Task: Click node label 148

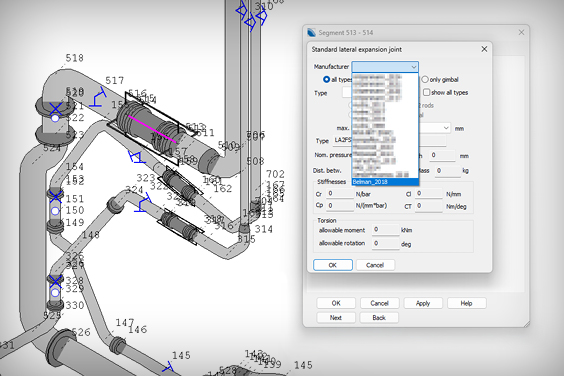Action: tap(91, 235)
